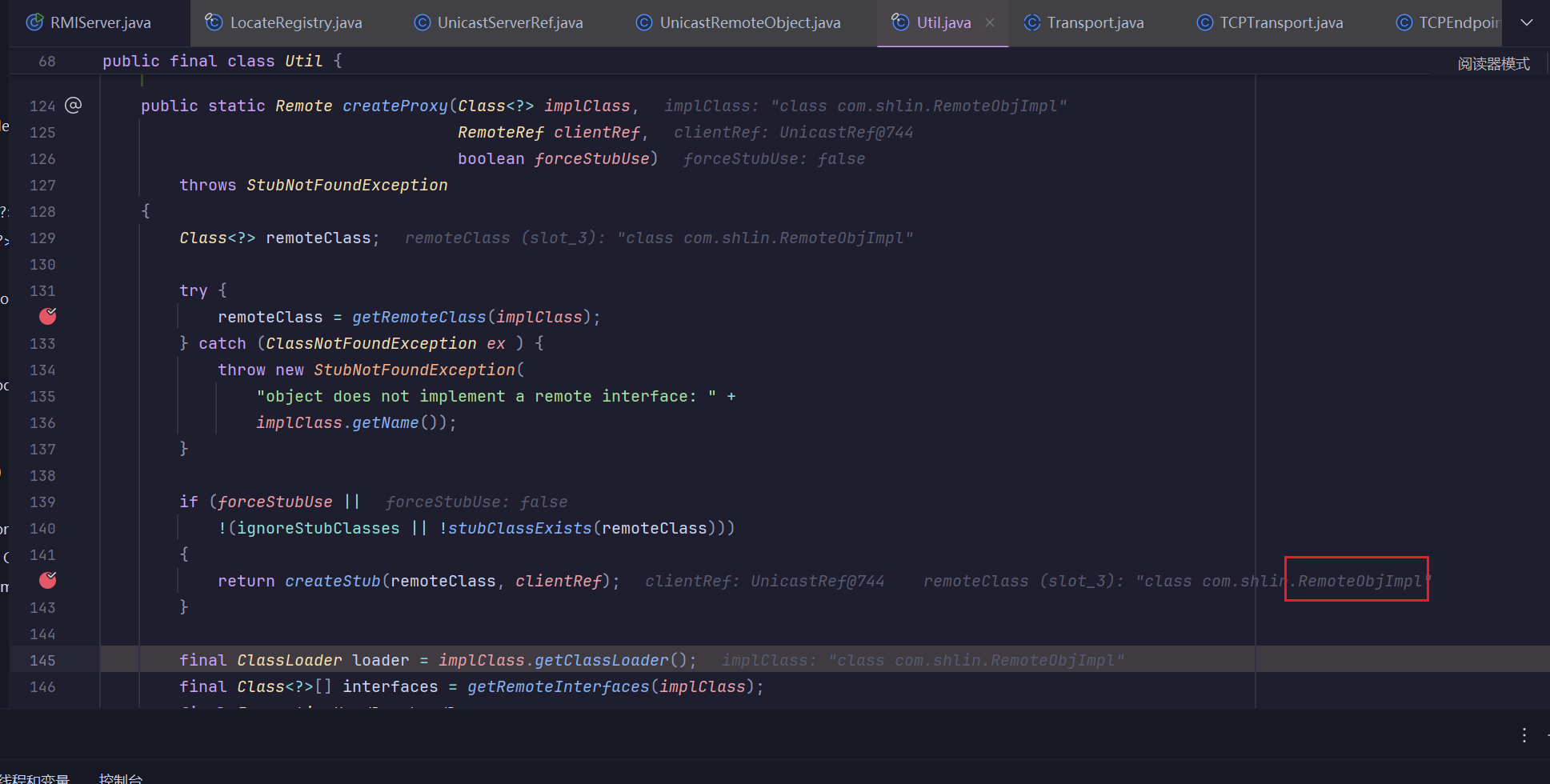This screenshot has height=784, width=1550.
Task: Show hidden editor tabs dropdown
Action: 1527,22
